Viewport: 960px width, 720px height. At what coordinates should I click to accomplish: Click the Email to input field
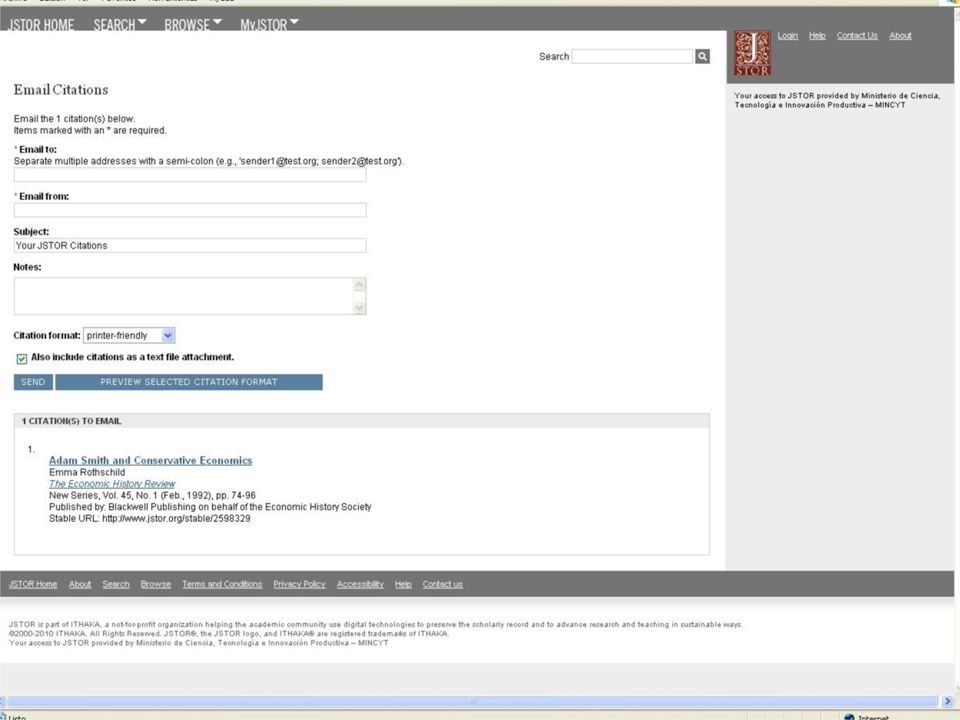point(190,174)
